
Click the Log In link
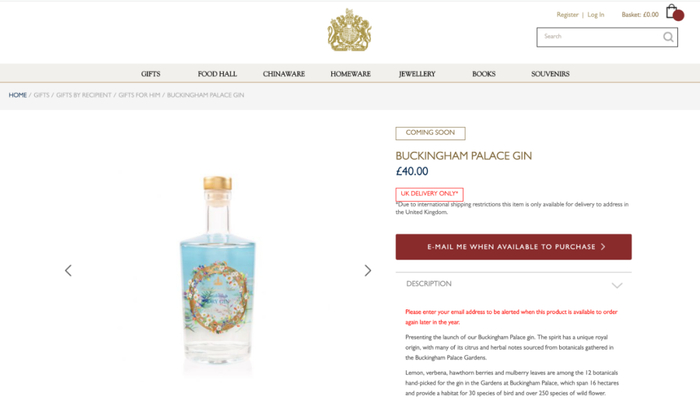point(596,15)
